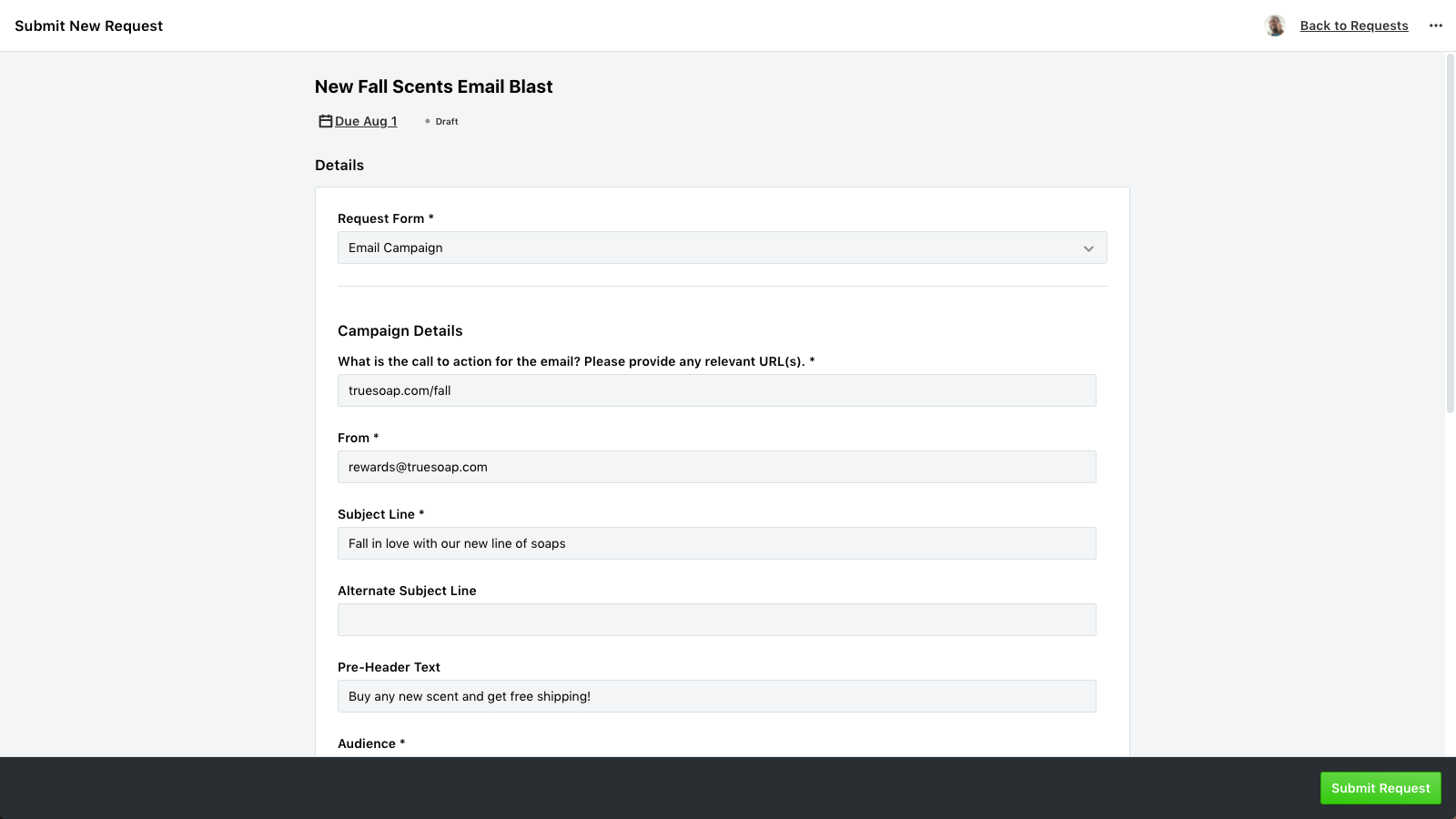Click the From email address field
This screenshot has height=819, width=1456.
(x=716, y=467)
